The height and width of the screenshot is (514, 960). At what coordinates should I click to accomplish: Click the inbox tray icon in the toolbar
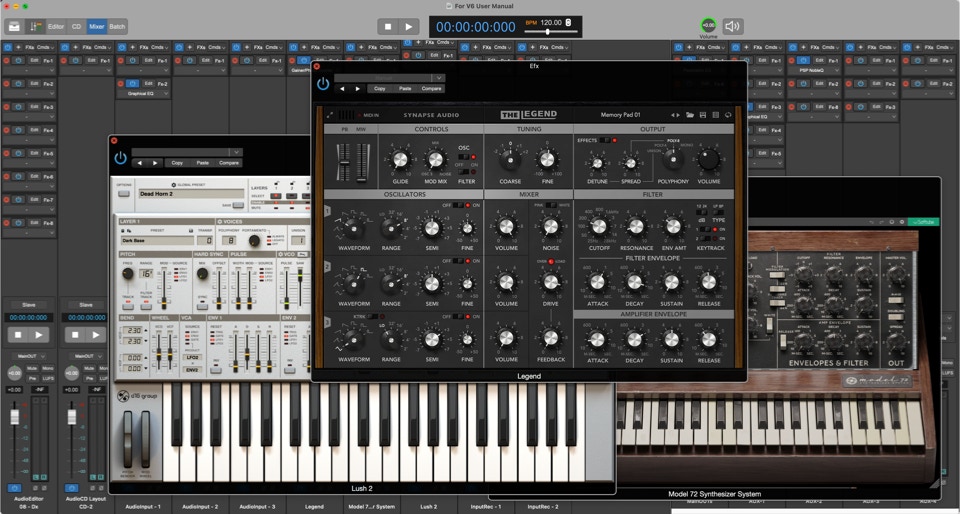[x=14, y=26]
